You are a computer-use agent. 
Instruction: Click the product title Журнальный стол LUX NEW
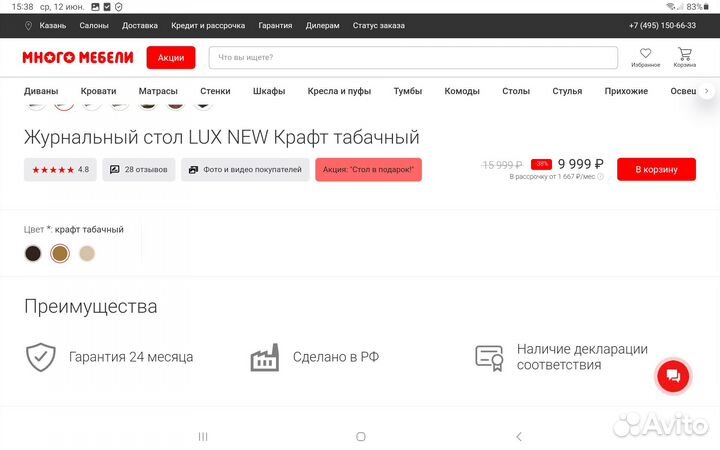(x=221, y=137)
